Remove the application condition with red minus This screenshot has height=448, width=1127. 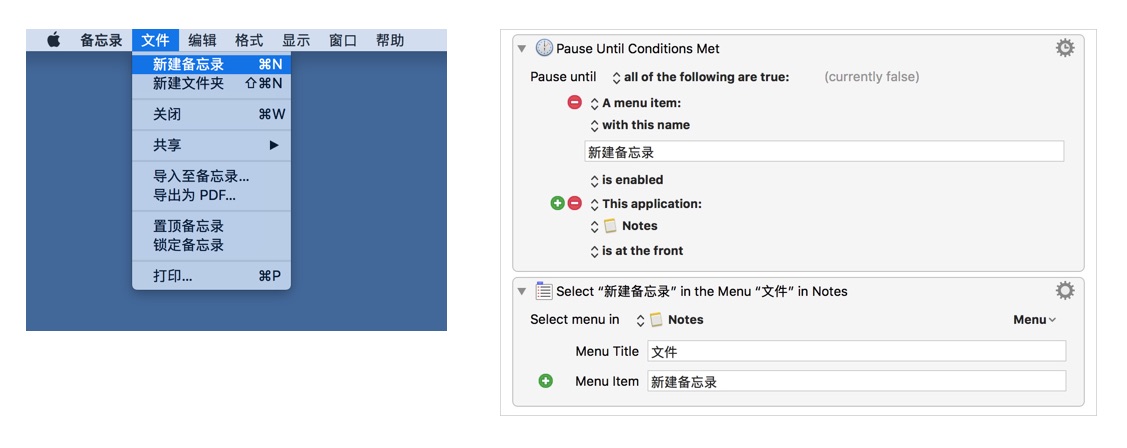575,203
